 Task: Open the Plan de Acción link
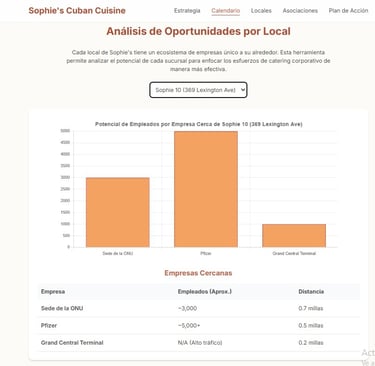[348, 11]
